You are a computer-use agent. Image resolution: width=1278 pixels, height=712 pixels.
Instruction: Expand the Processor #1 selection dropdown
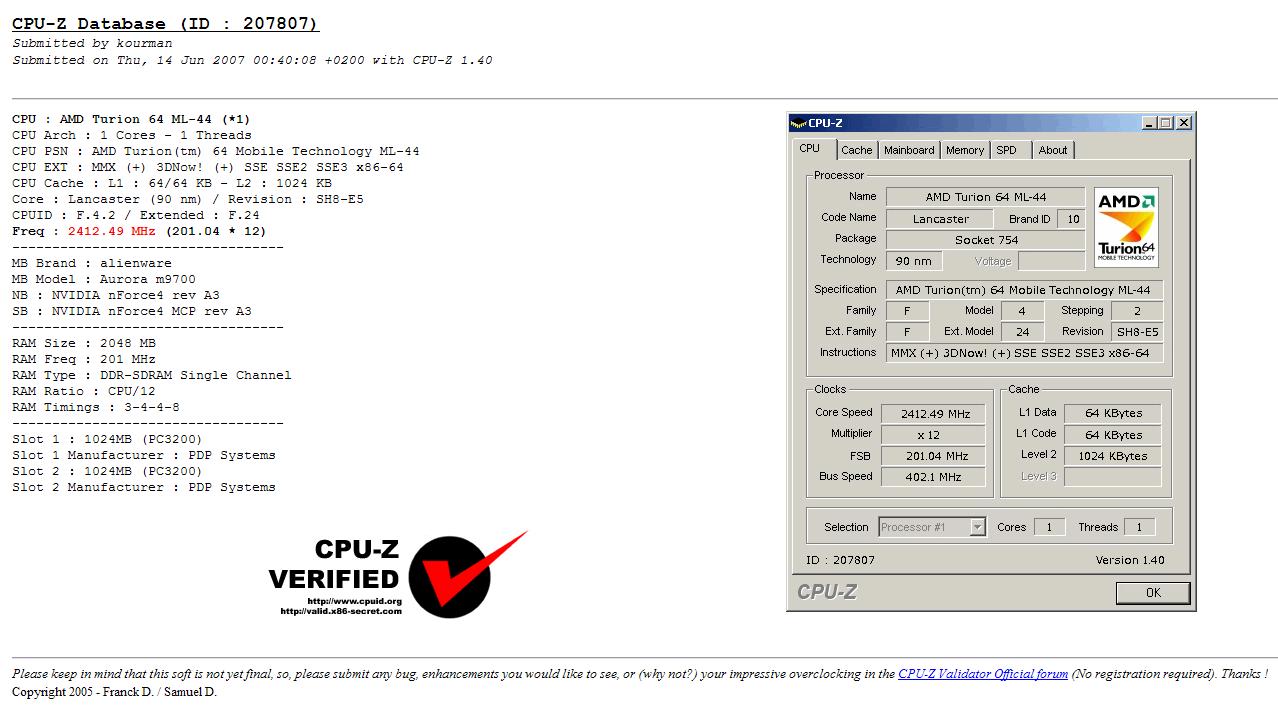pos(978,527)
